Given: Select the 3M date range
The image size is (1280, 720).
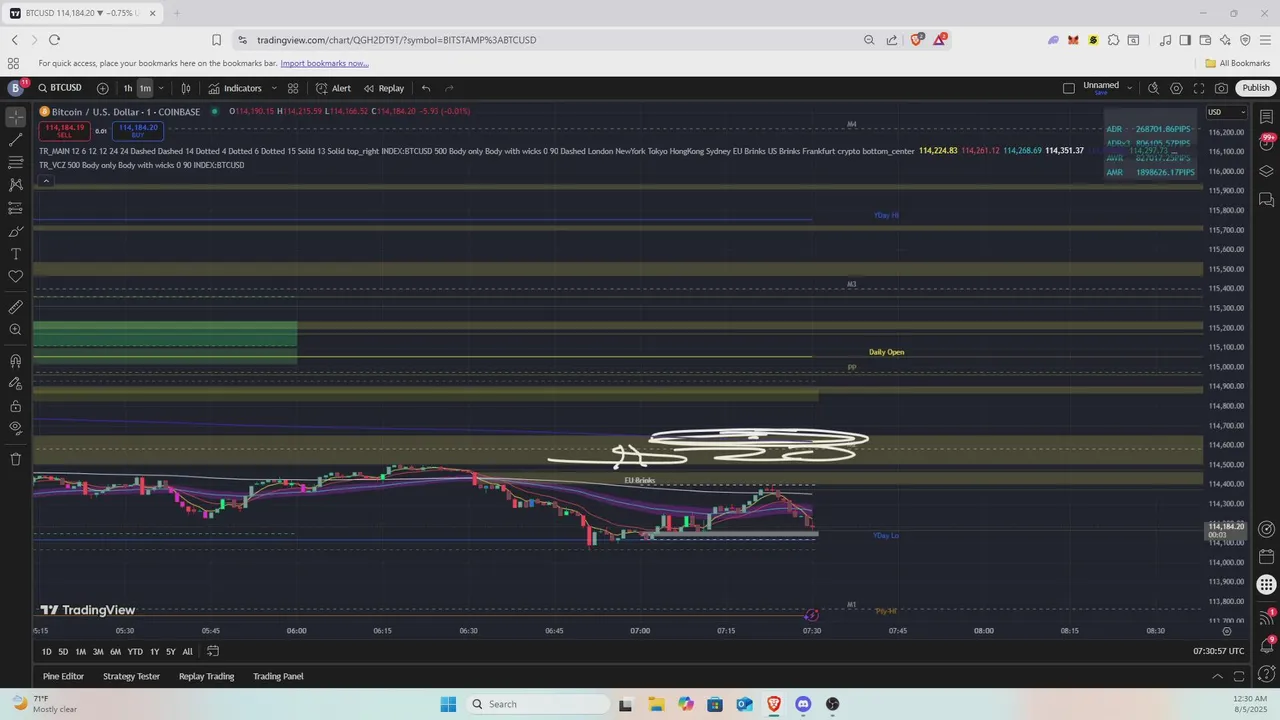Looking at the screenshot, I should coord(98,652).
